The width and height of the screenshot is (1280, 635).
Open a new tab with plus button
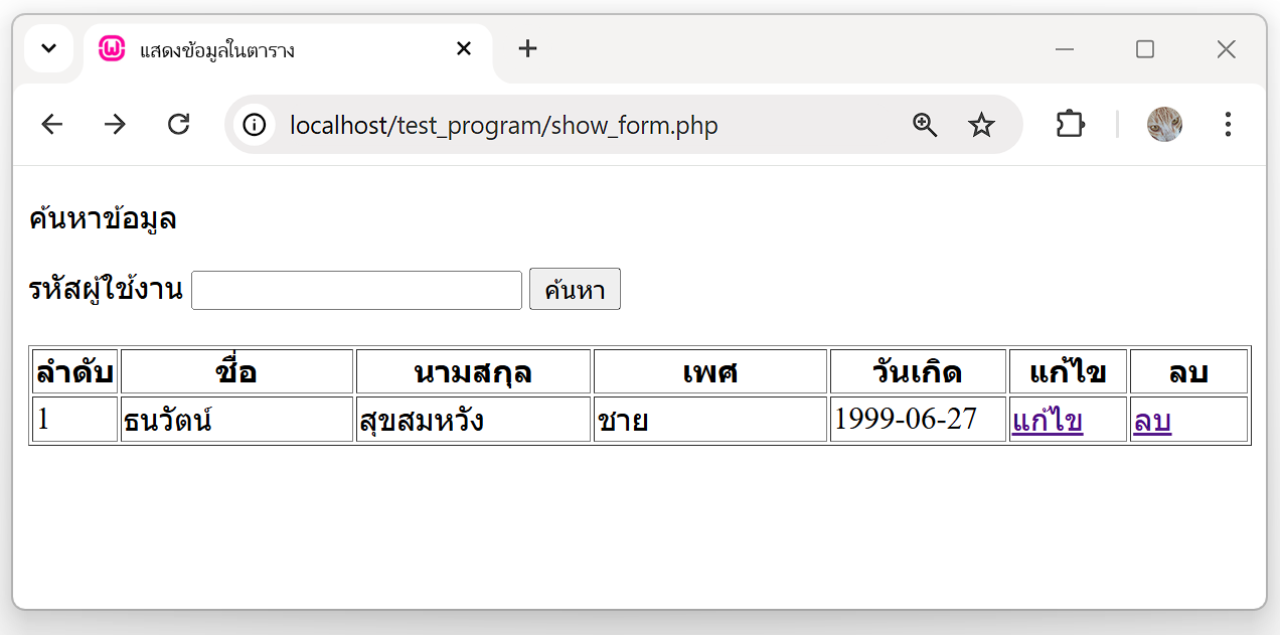[x=528, y=49]
